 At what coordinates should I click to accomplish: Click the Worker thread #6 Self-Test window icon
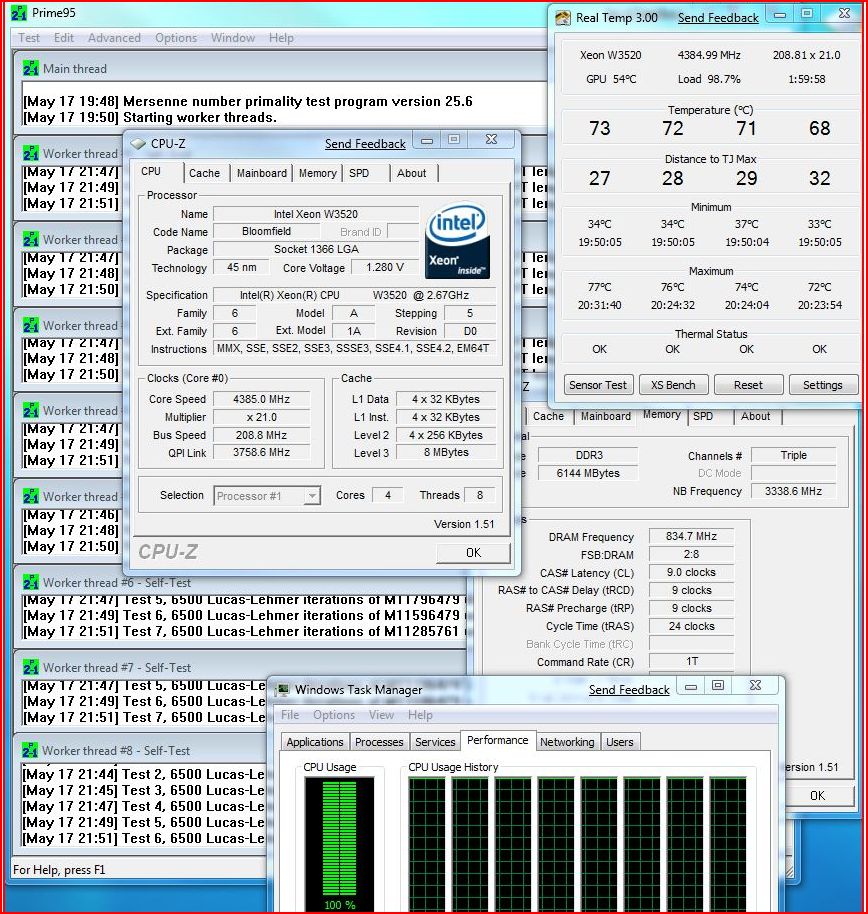click(x=31, y=582)
